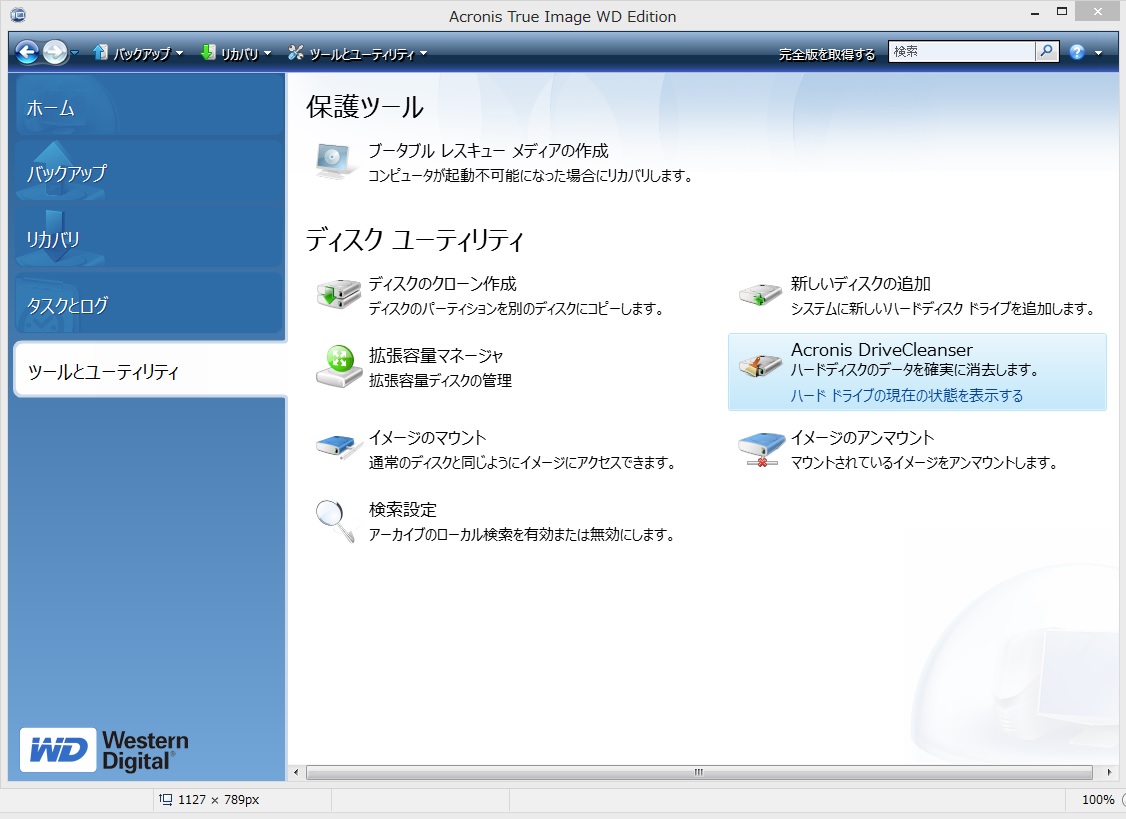Image resolution: width=1126 pixels, height=819 pixels.
Task: Click the 完全版を取得する link
Action: point(827,54)
